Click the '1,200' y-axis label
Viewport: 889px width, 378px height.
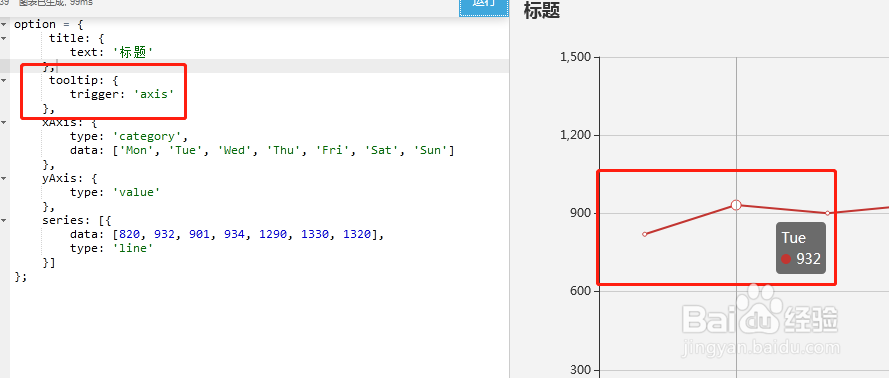pos(575,135)
